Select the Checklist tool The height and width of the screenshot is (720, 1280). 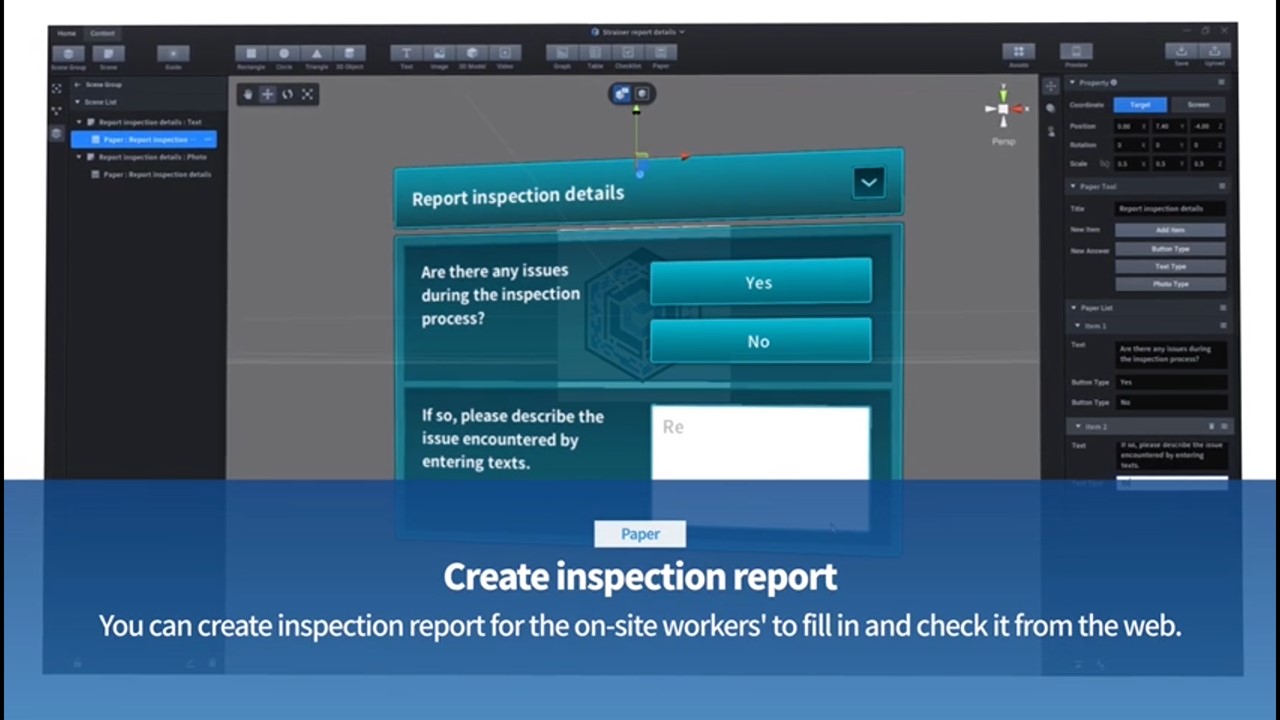pos(627,53)
